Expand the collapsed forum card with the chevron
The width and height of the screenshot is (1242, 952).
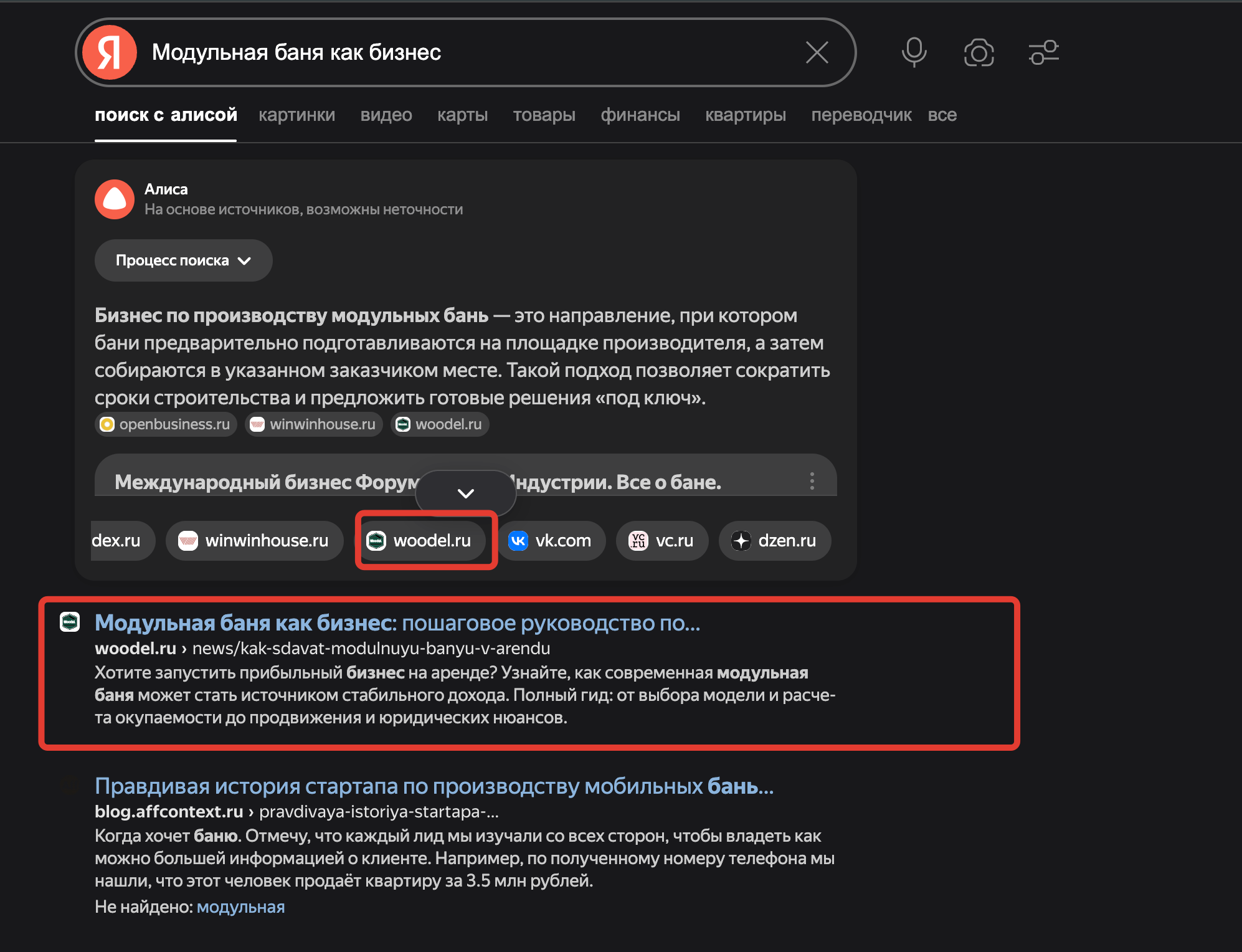465,493
